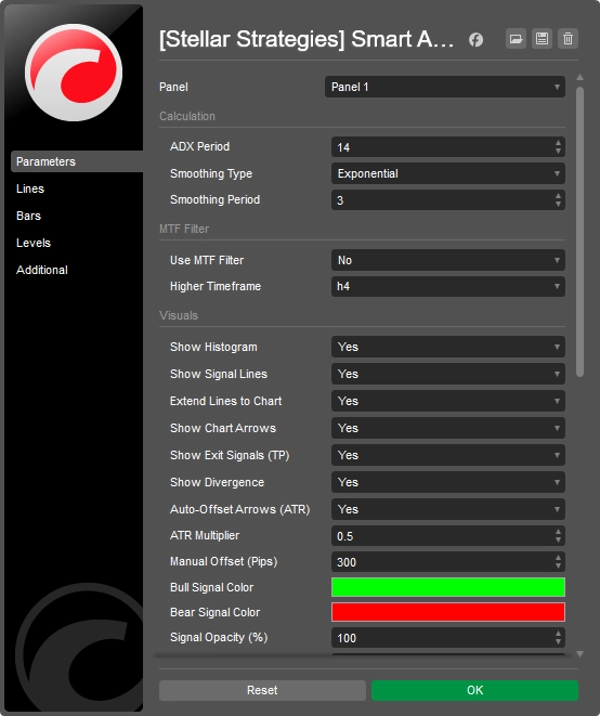Click the Smoothing Type label

pos(211,174)
